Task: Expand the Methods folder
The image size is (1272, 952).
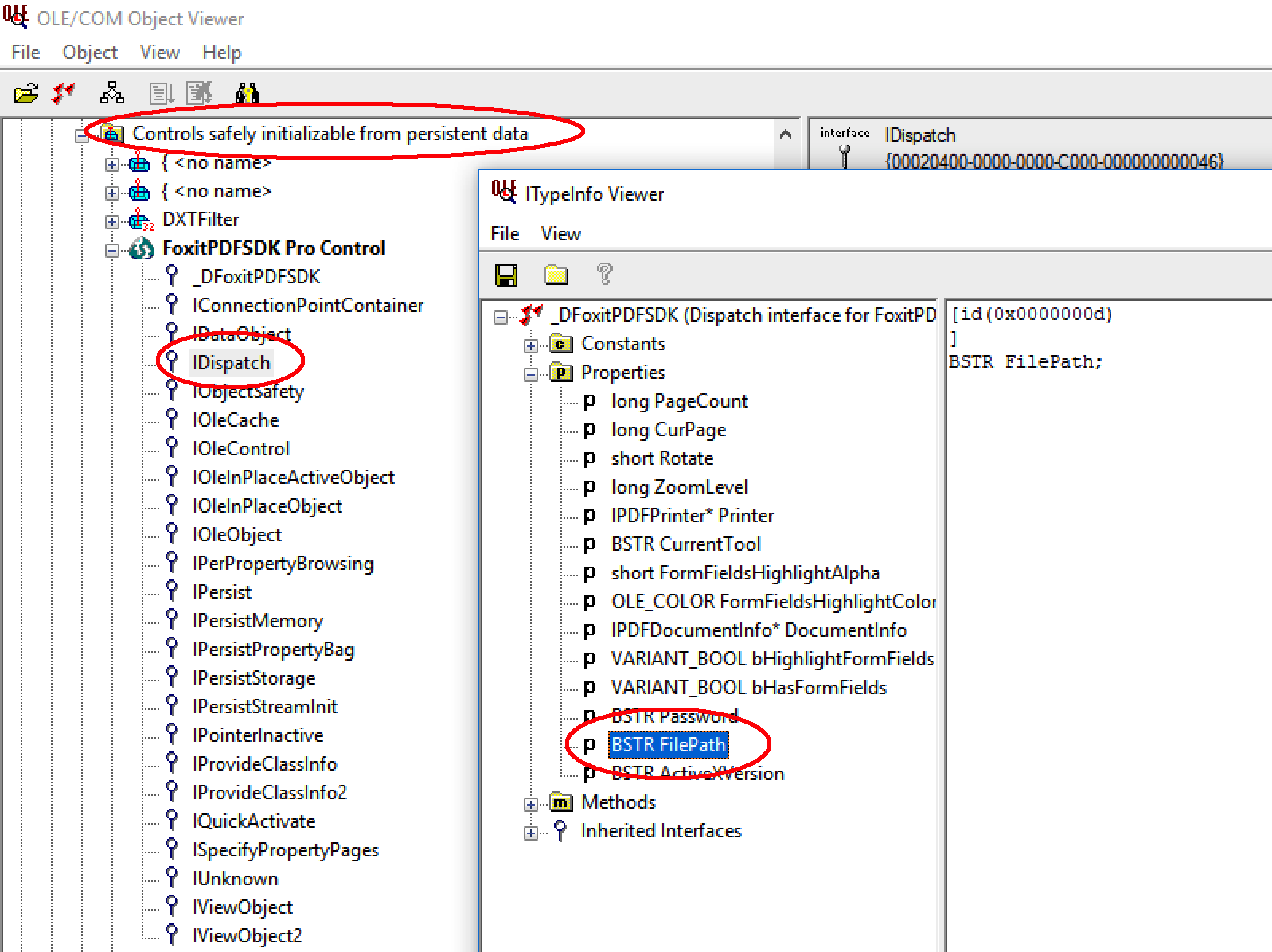Action: [x=531, y=804]
